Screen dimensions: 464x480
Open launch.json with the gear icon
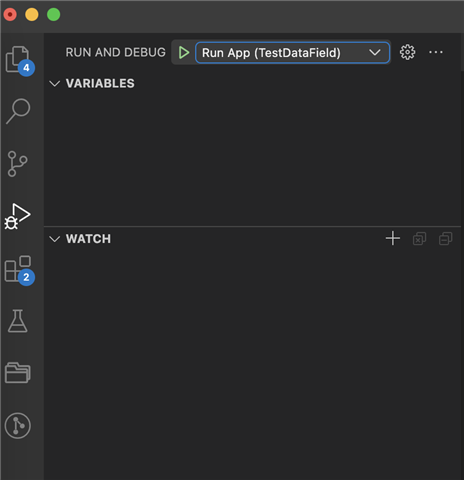[x=407, y=52]
